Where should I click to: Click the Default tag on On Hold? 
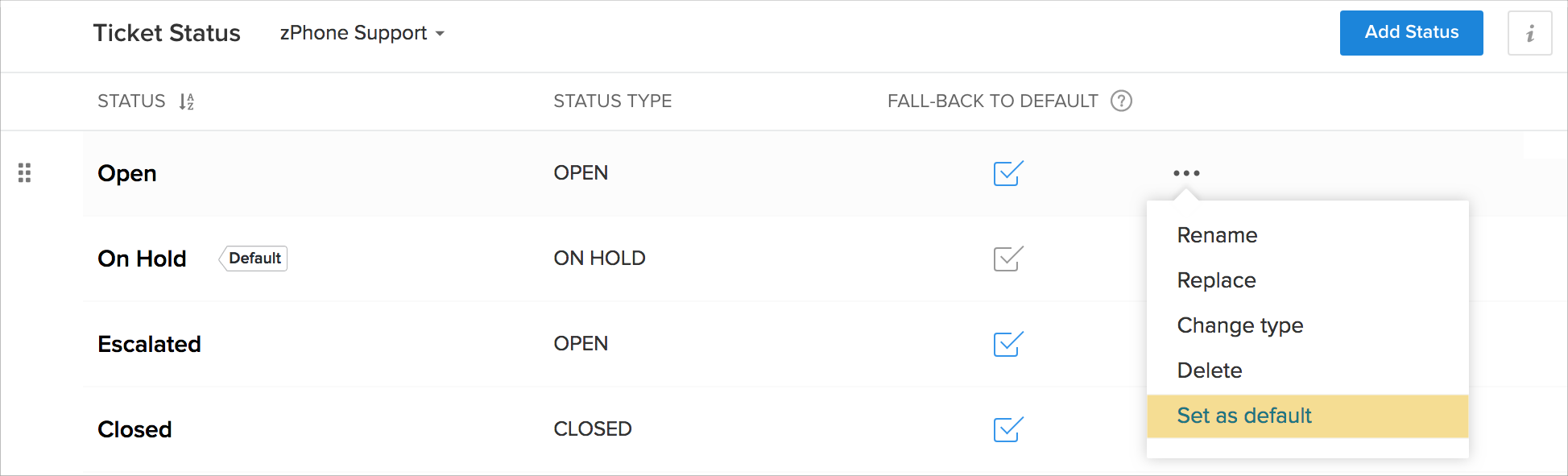tap(254, 259)
